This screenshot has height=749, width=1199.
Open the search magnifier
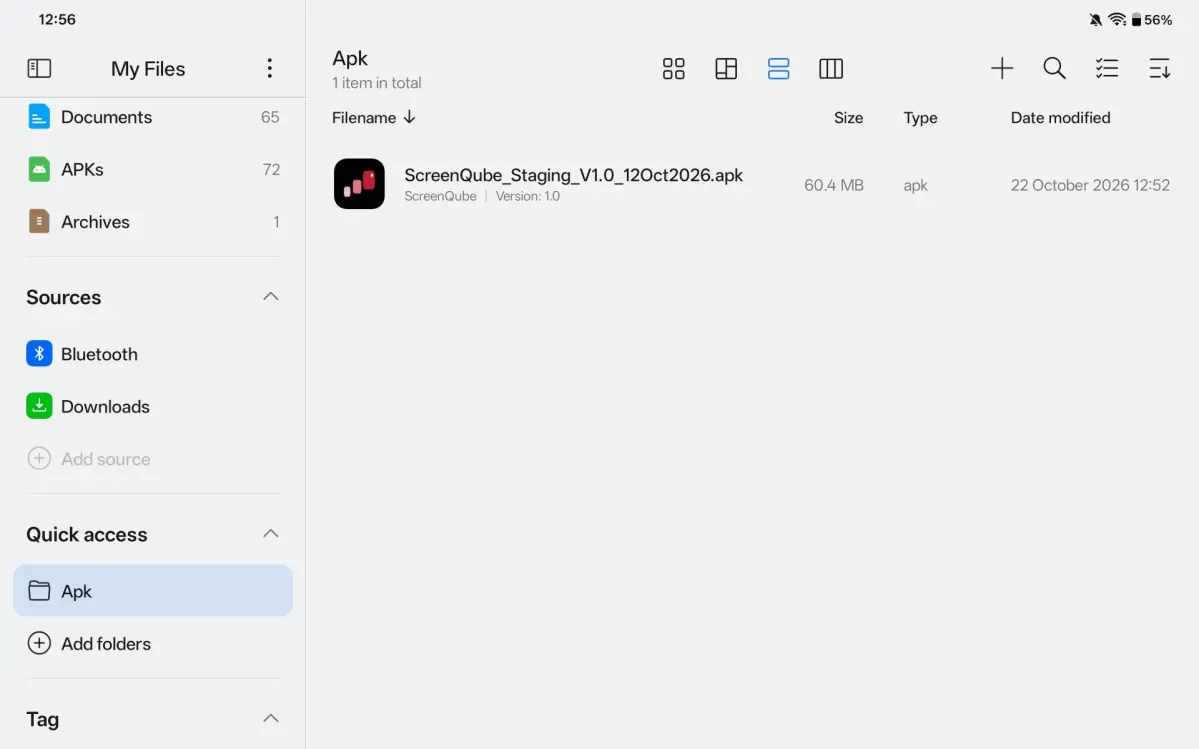pos(1054,68)
